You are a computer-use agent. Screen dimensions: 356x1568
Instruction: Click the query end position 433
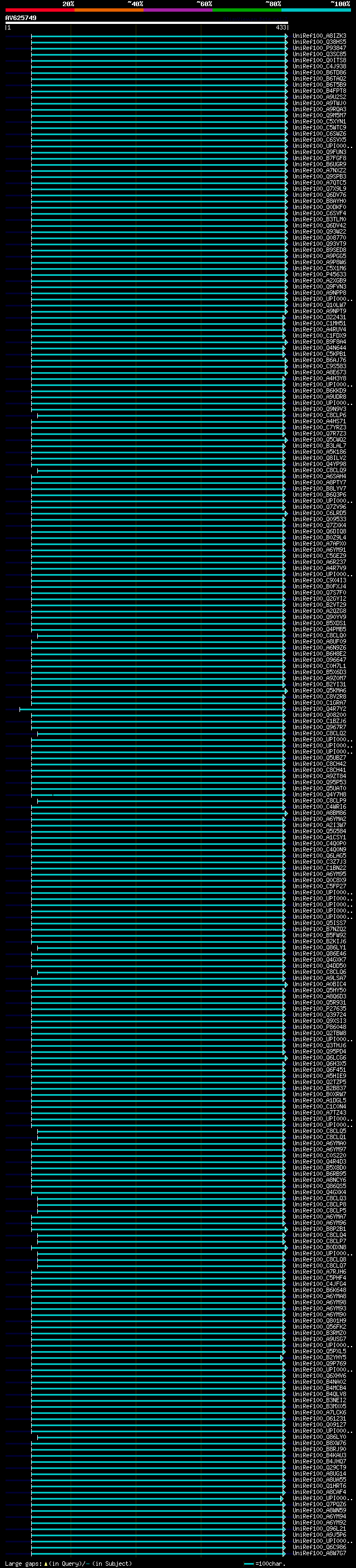tap(280, 27)
